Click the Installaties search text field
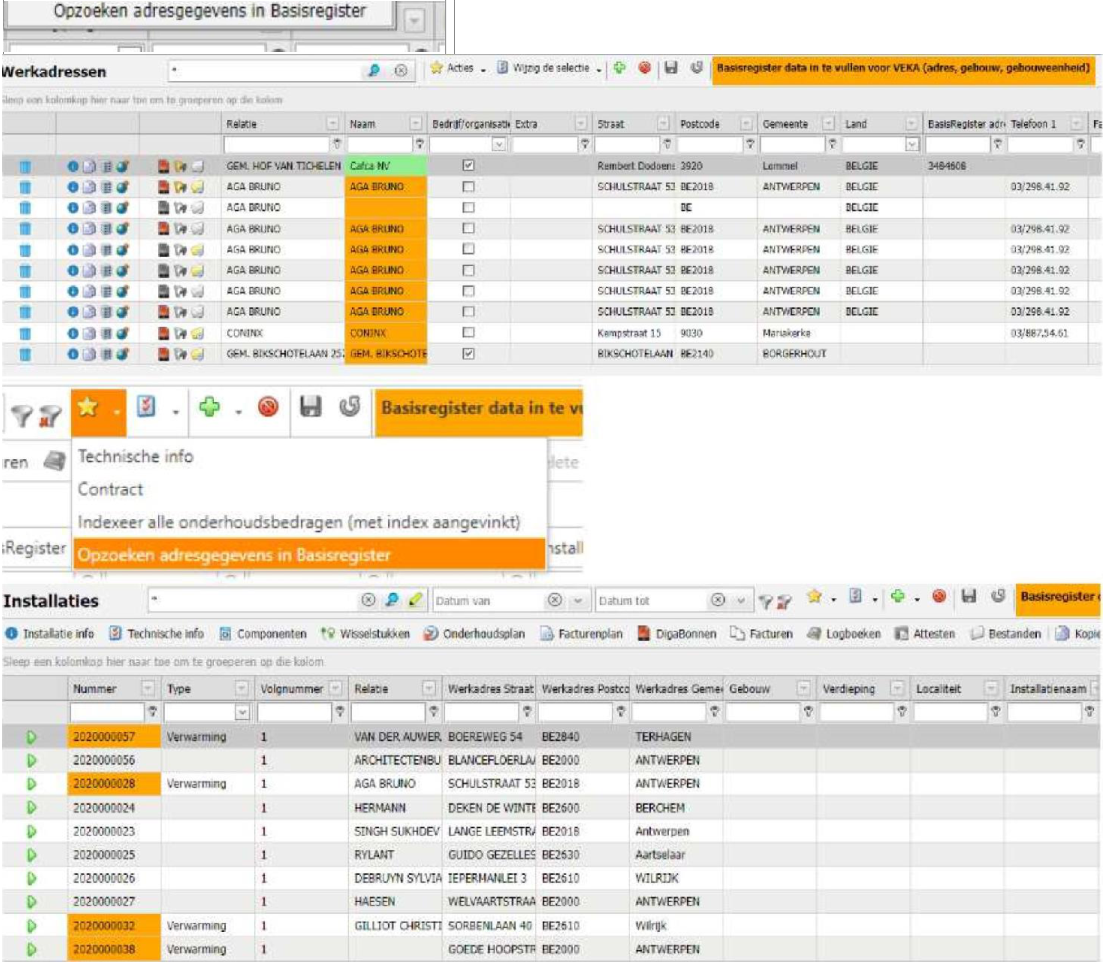1103x964 pixels. click(x=253, y=600)
